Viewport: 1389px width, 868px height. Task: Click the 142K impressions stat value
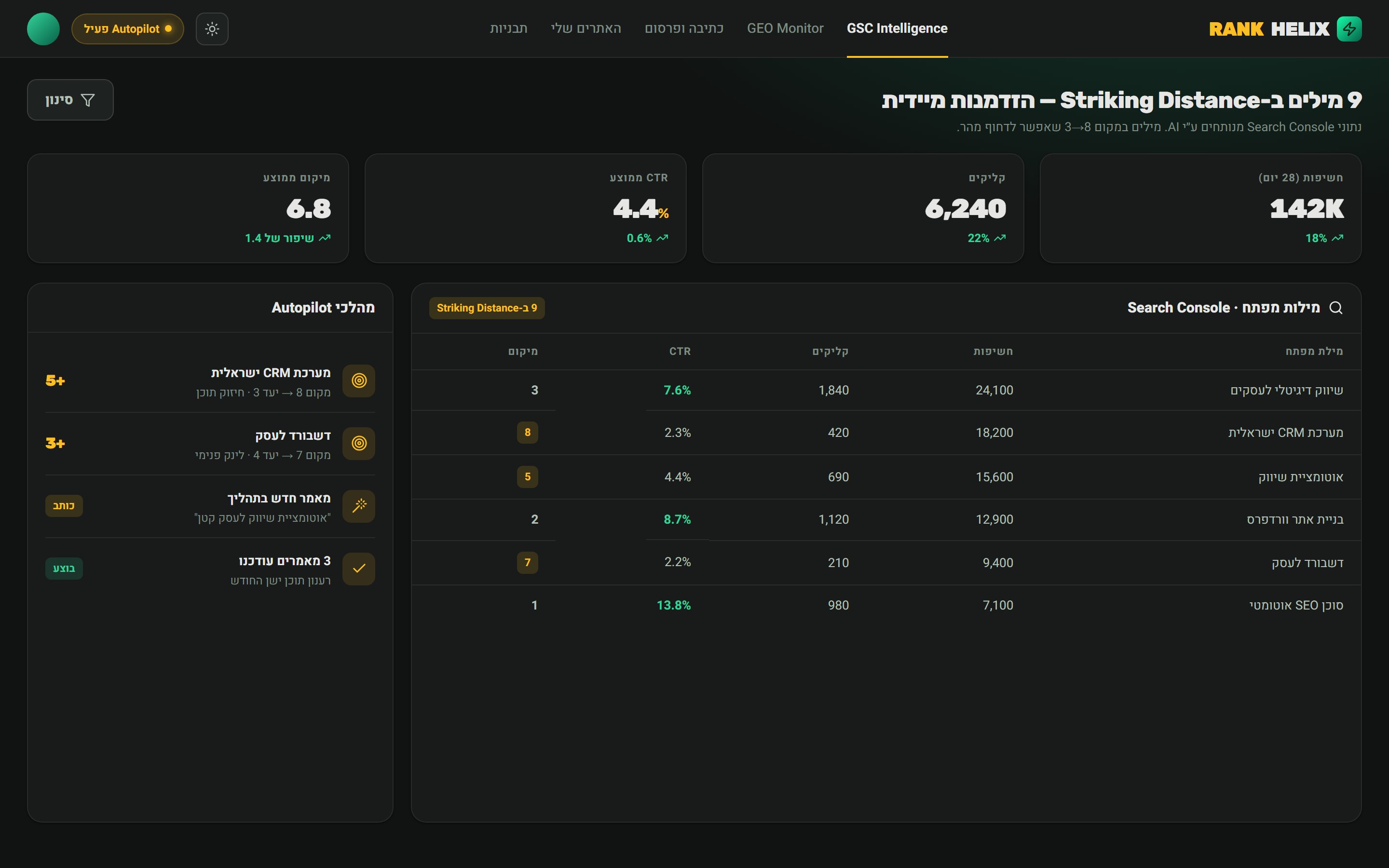tap(1307, 208)
